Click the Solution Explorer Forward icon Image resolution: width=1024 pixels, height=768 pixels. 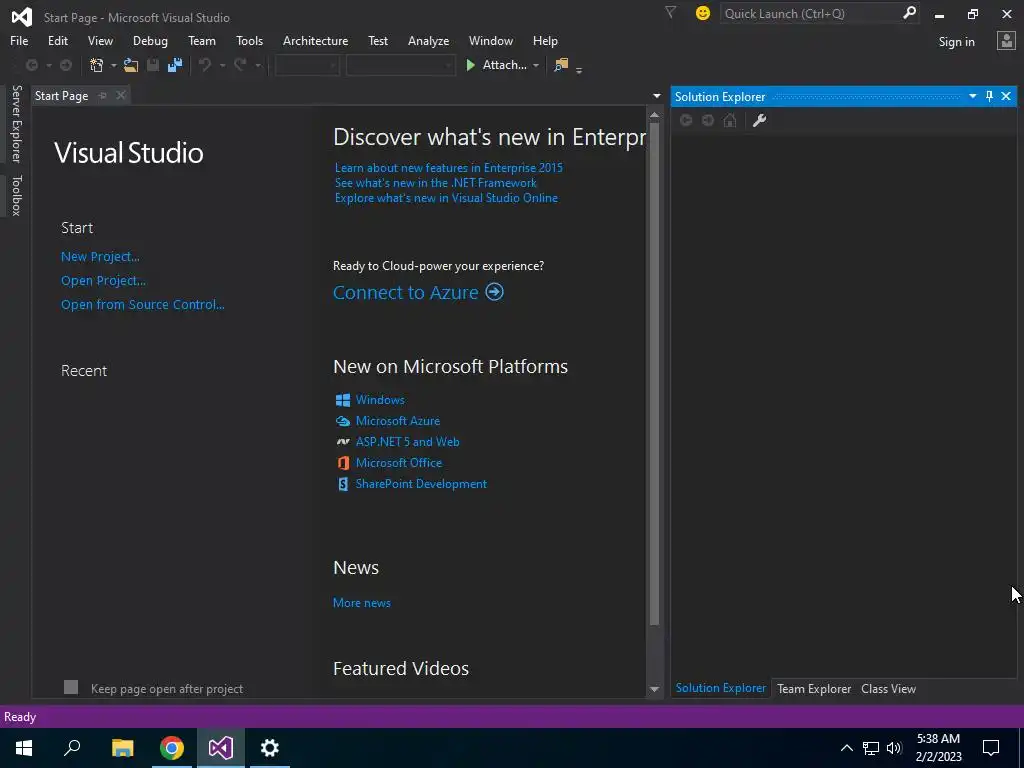[x=708, y=120]
